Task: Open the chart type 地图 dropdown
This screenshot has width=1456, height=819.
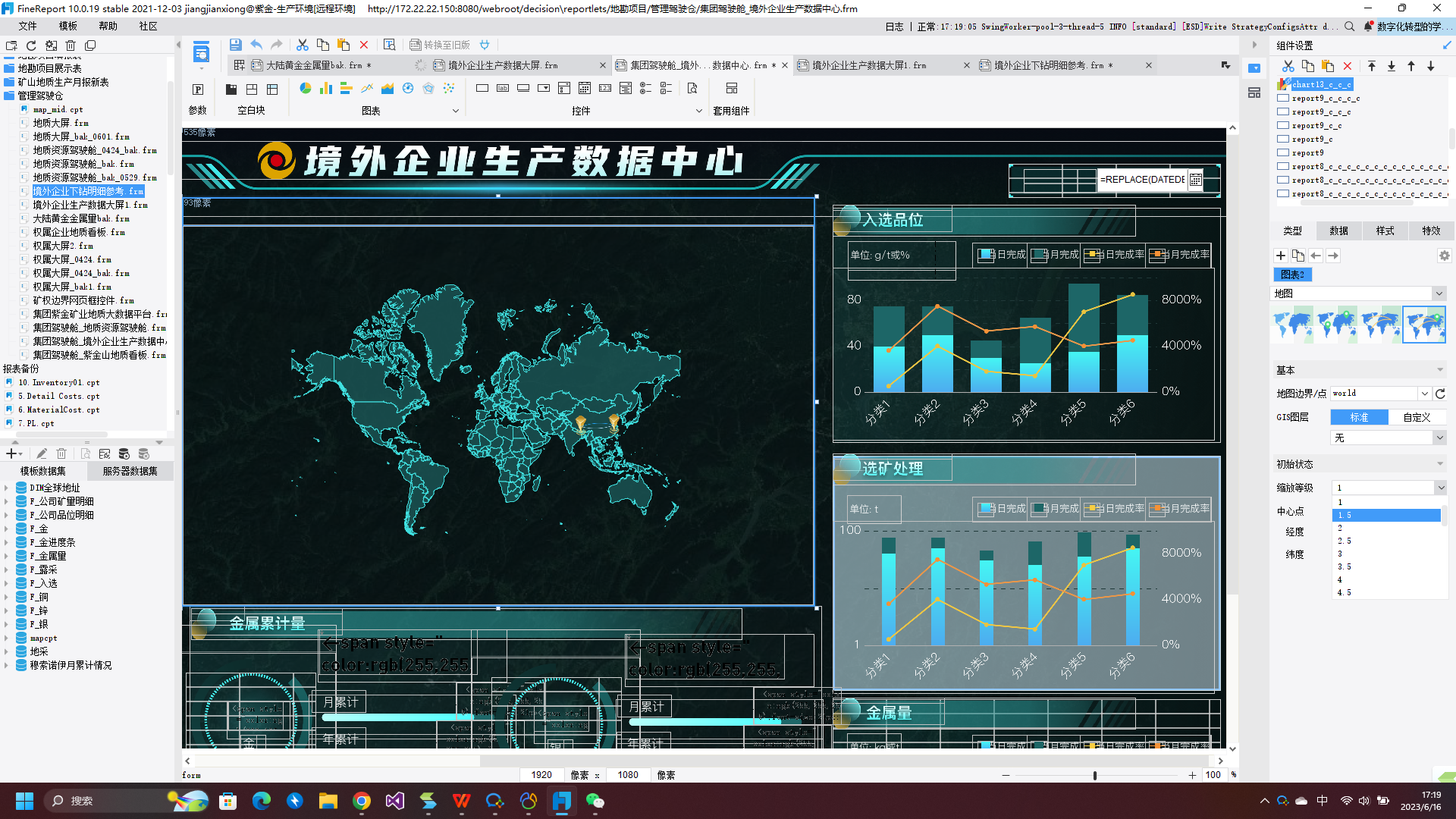Action: (1439, 293)
